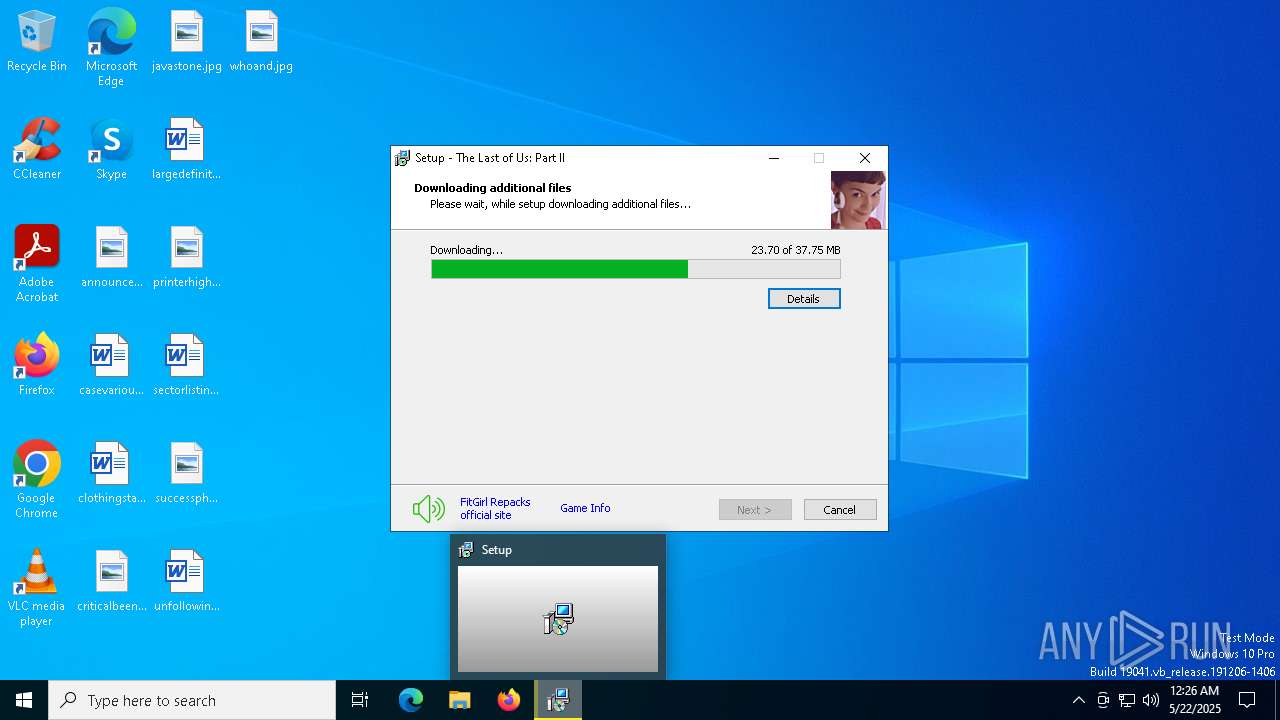Open network status tray icon
The width and height of the screenshot is (1280, 720).
[x=1127, y=700]
